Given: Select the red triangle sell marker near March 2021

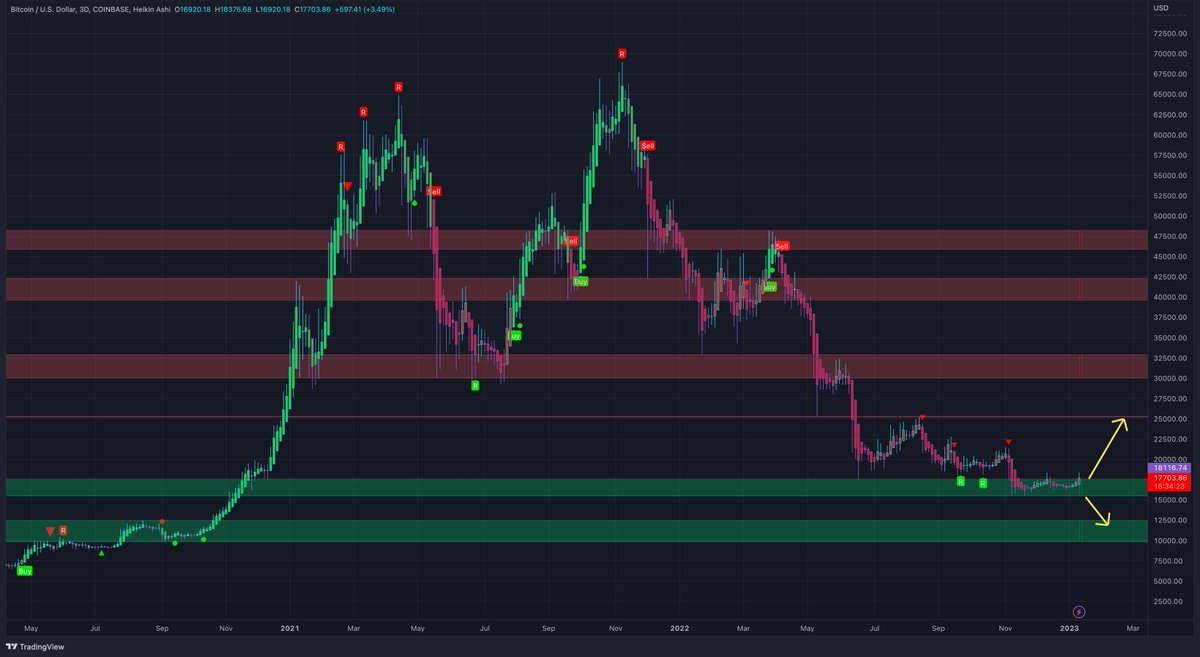Looking at the screenshot, I should click(347, 185).
